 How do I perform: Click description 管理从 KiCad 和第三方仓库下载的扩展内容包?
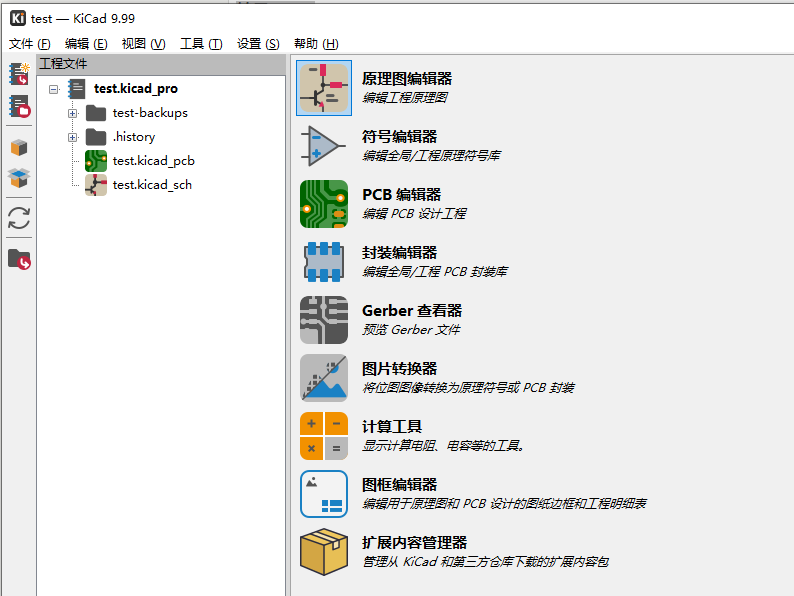coord(486,562)
